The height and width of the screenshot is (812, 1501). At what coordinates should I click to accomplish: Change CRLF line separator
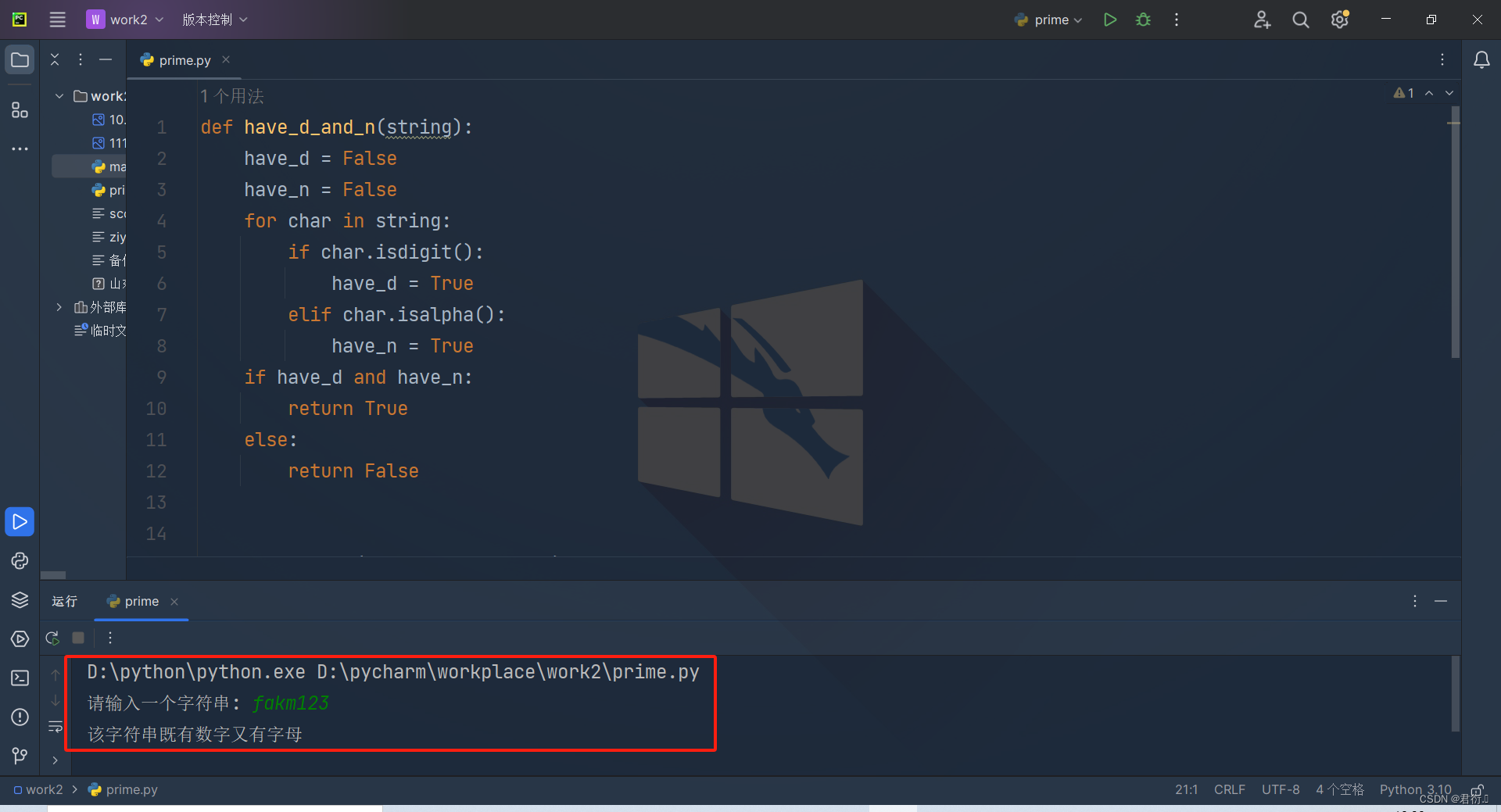point(1229,789)
